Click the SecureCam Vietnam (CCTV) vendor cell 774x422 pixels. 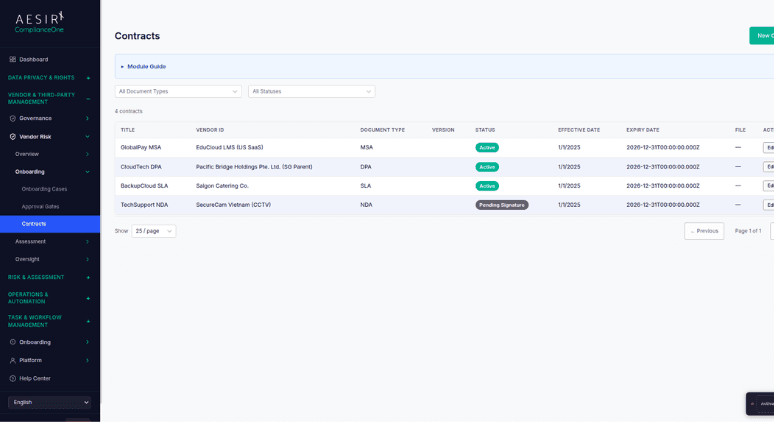coord(233,205)
